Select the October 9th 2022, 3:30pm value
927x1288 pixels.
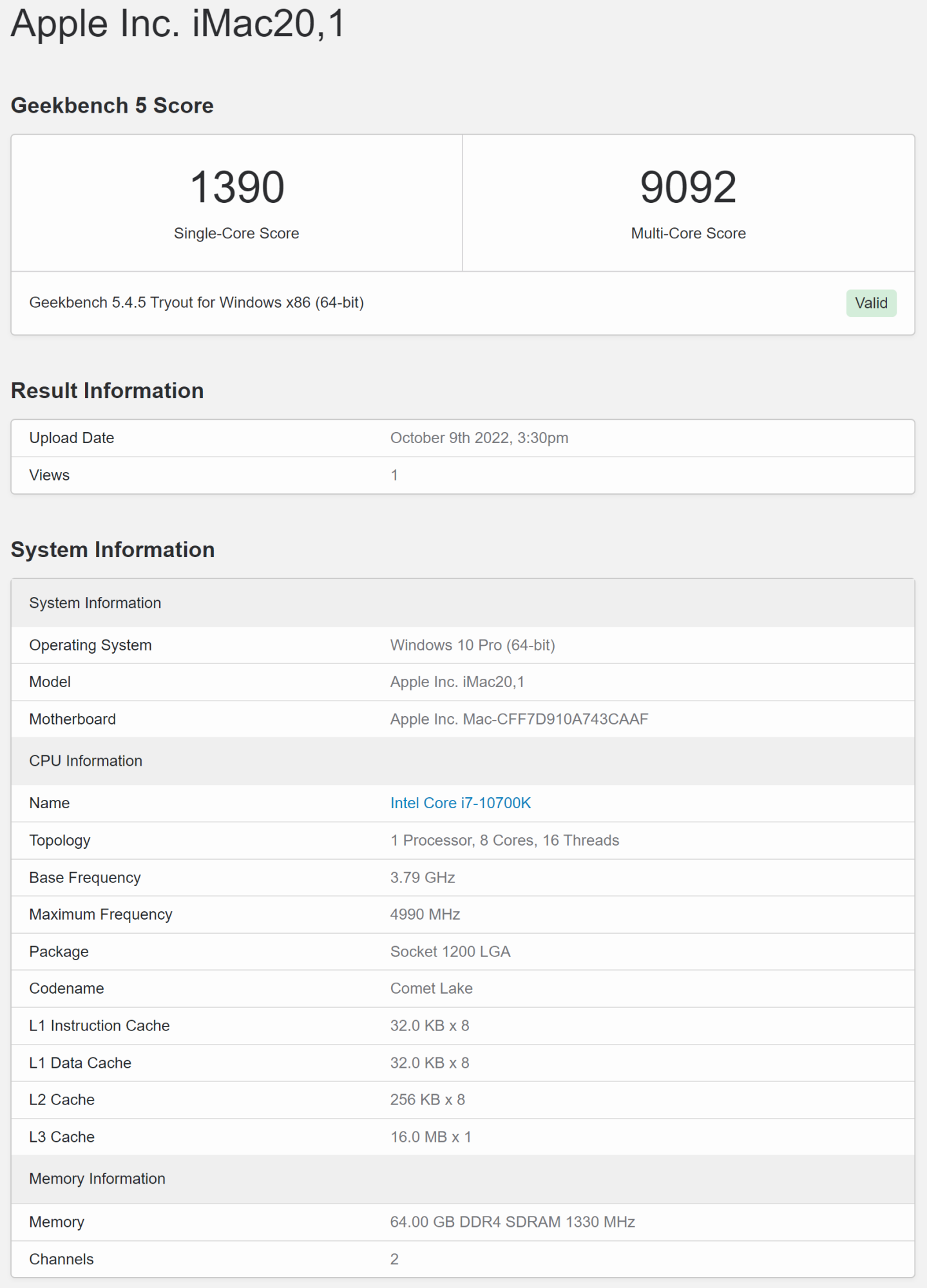(479, 438)
